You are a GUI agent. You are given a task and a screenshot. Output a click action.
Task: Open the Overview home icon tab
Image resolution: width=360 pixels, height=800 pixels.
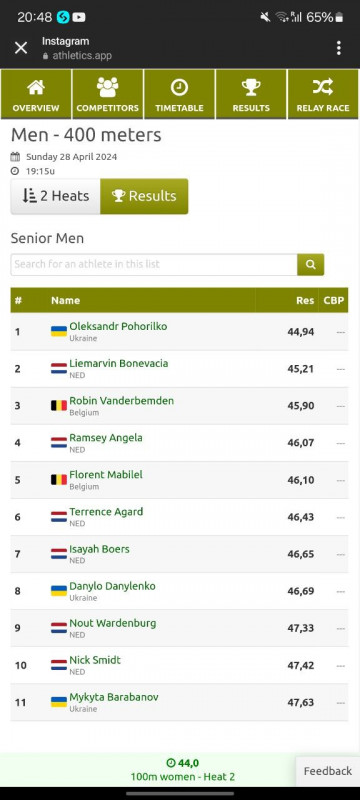(x=36, y=94)
